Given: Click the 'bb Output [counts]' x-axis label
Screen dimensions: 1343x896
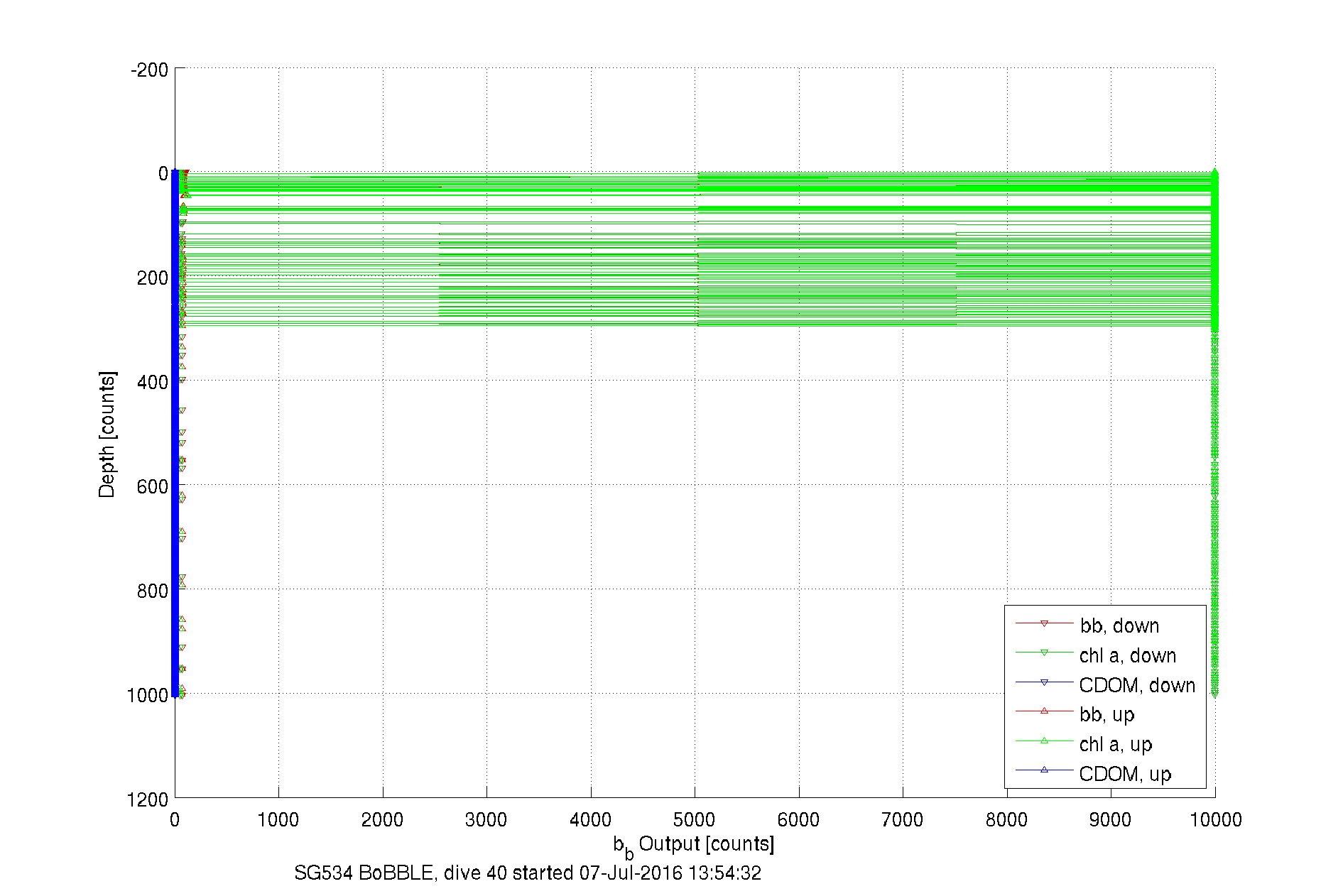Looking at the screenshot, I should 694,846.
